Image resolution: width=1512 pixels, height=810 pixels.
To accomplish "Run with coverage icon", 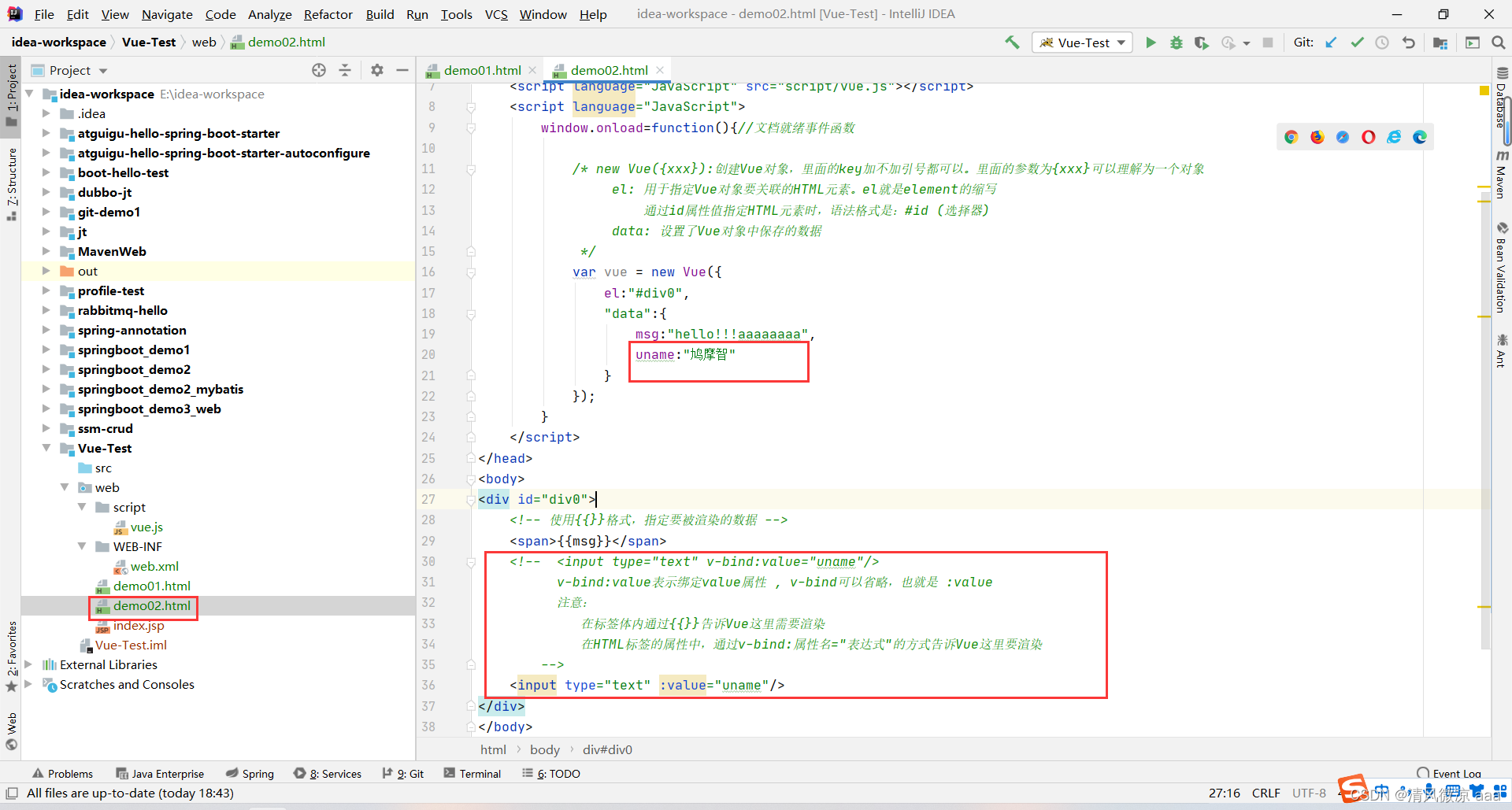I will (1201, 43).
